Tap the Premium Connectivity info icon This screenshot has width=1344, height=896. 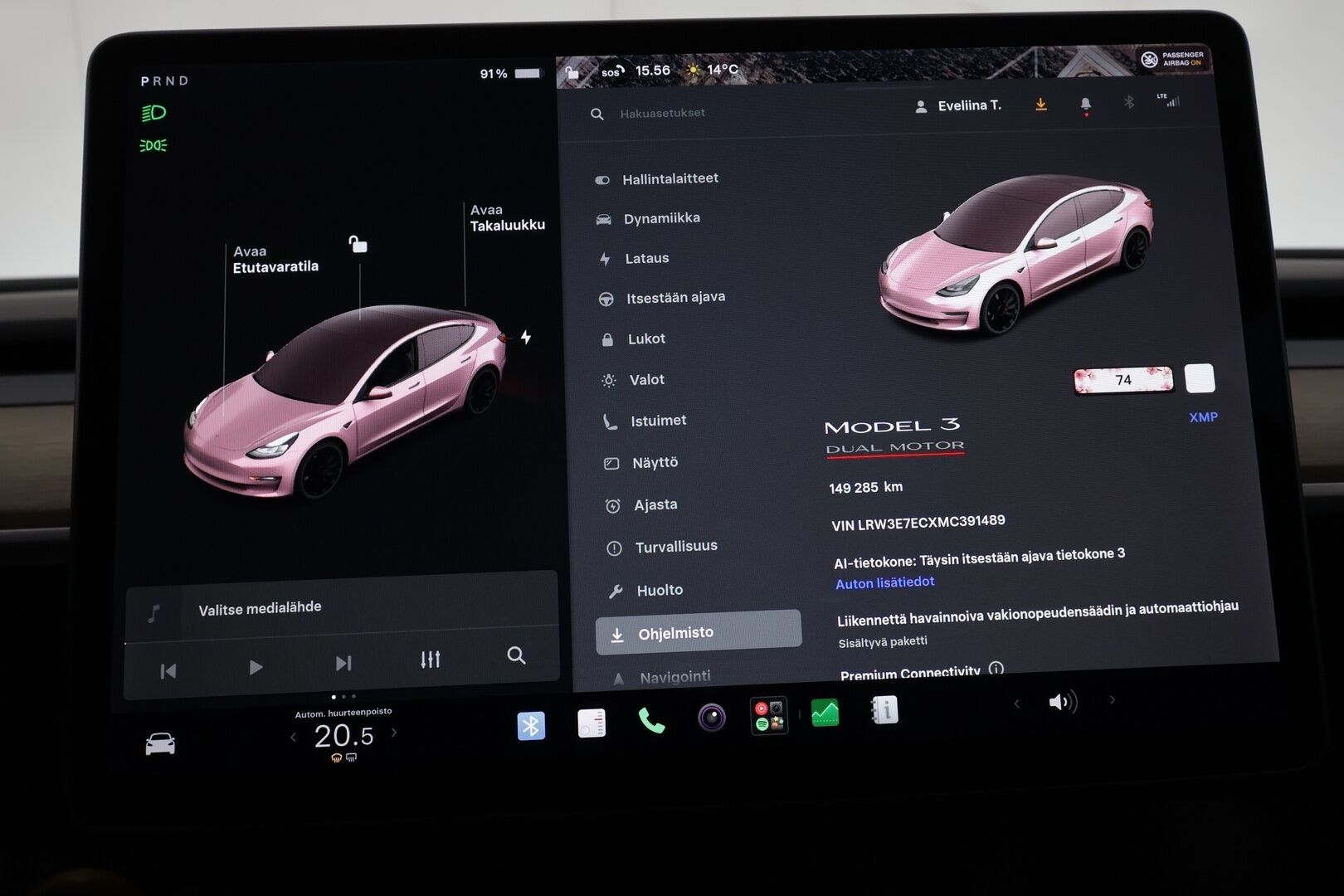coord(996,668)
